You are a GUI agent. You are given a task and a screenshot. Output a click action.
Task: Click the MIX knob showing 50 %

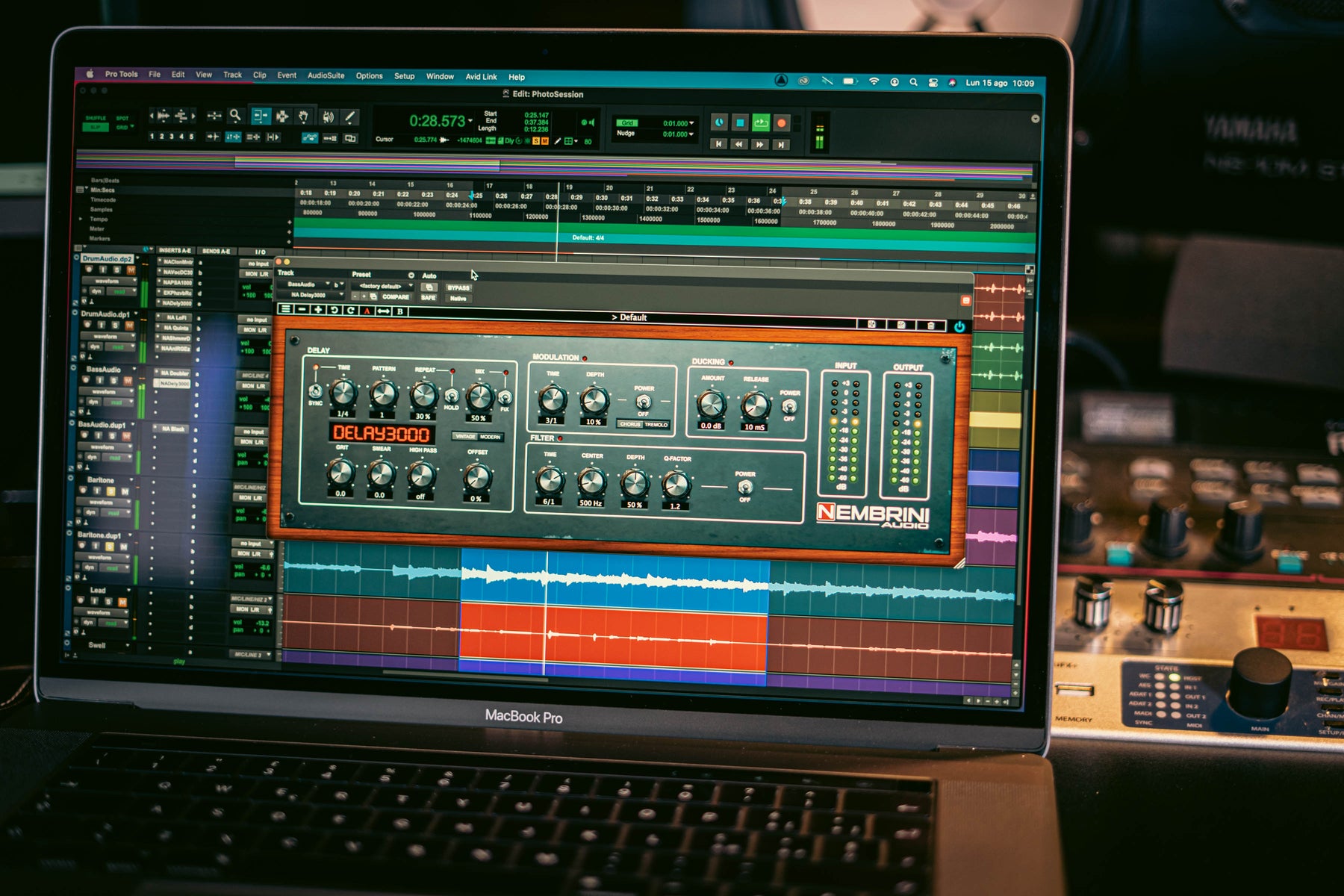pos(479,396)
